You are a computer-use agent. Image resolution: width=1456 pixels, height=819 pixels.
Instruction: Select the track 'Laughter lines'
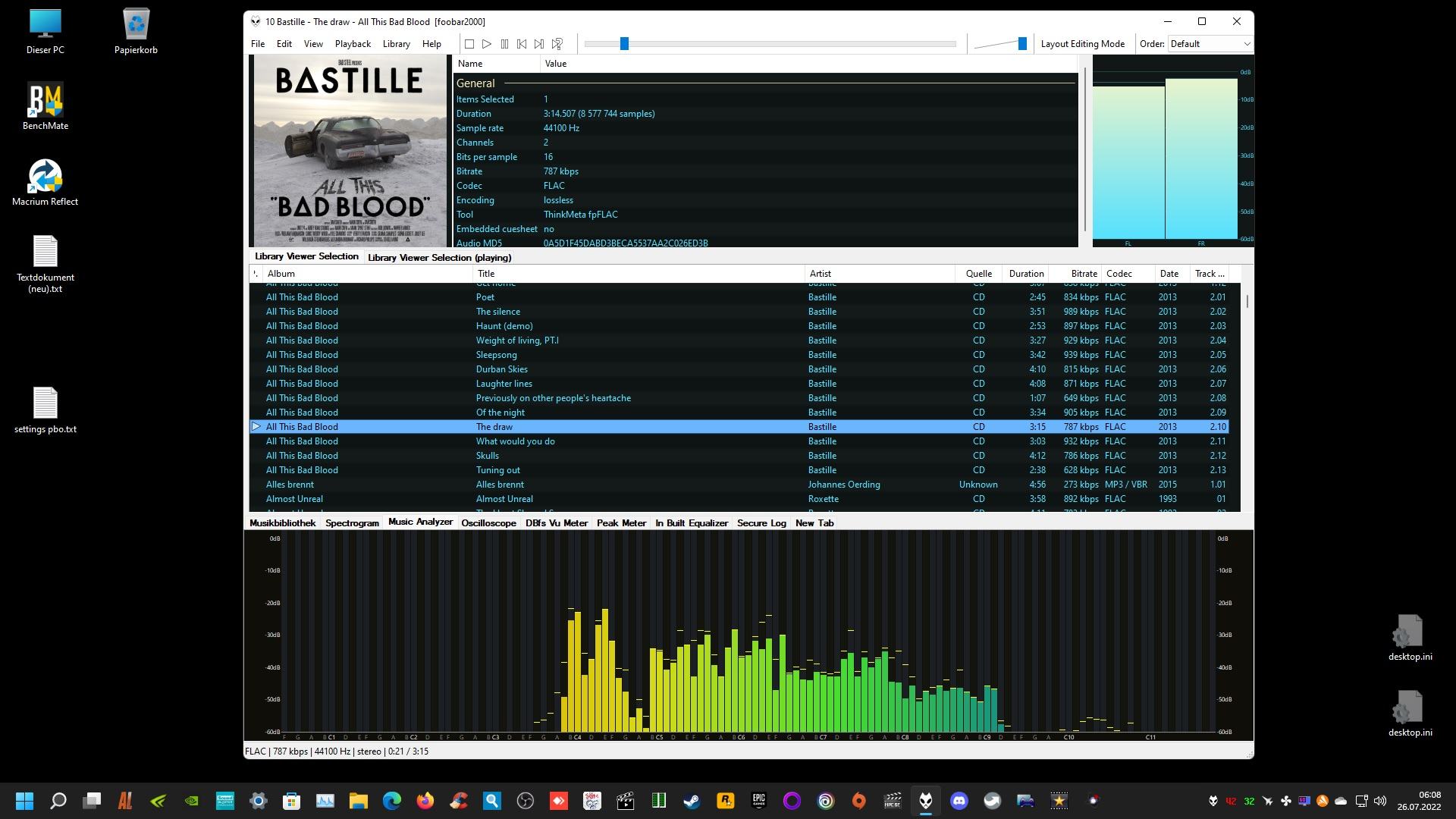click(x=739, y=384)
